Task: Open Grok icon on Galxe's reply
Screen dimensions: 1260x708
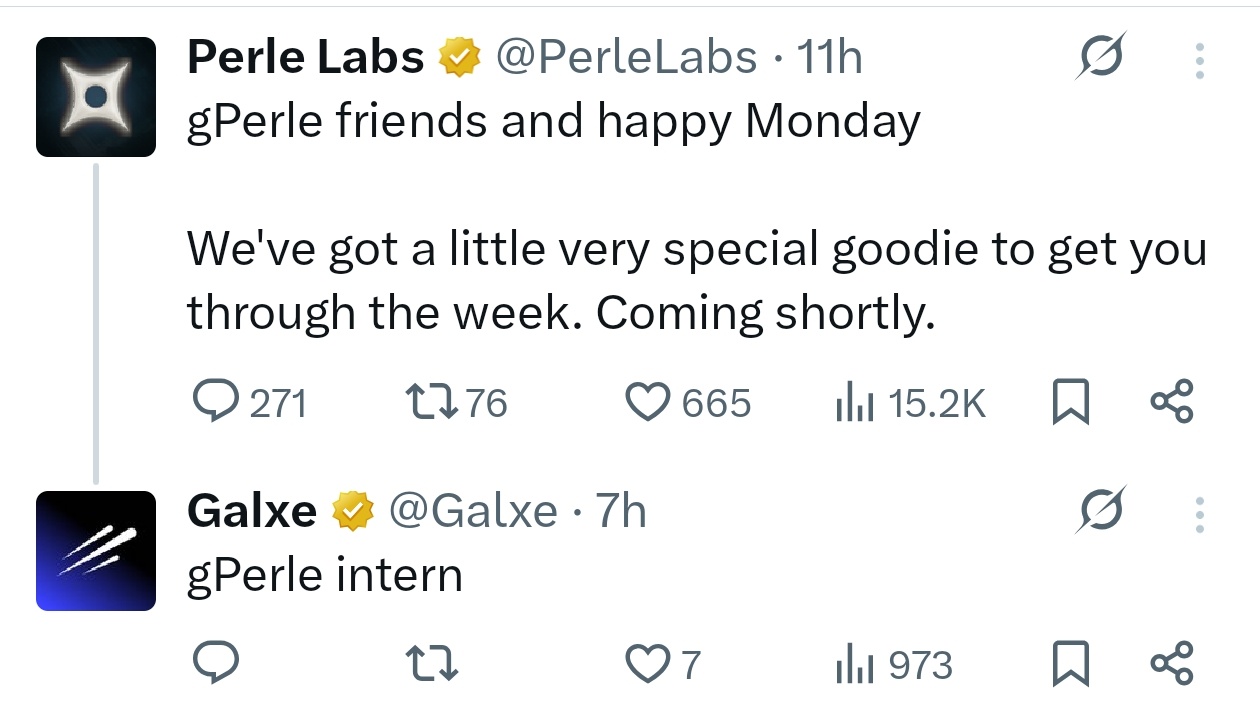Action: click(1101, 511)
